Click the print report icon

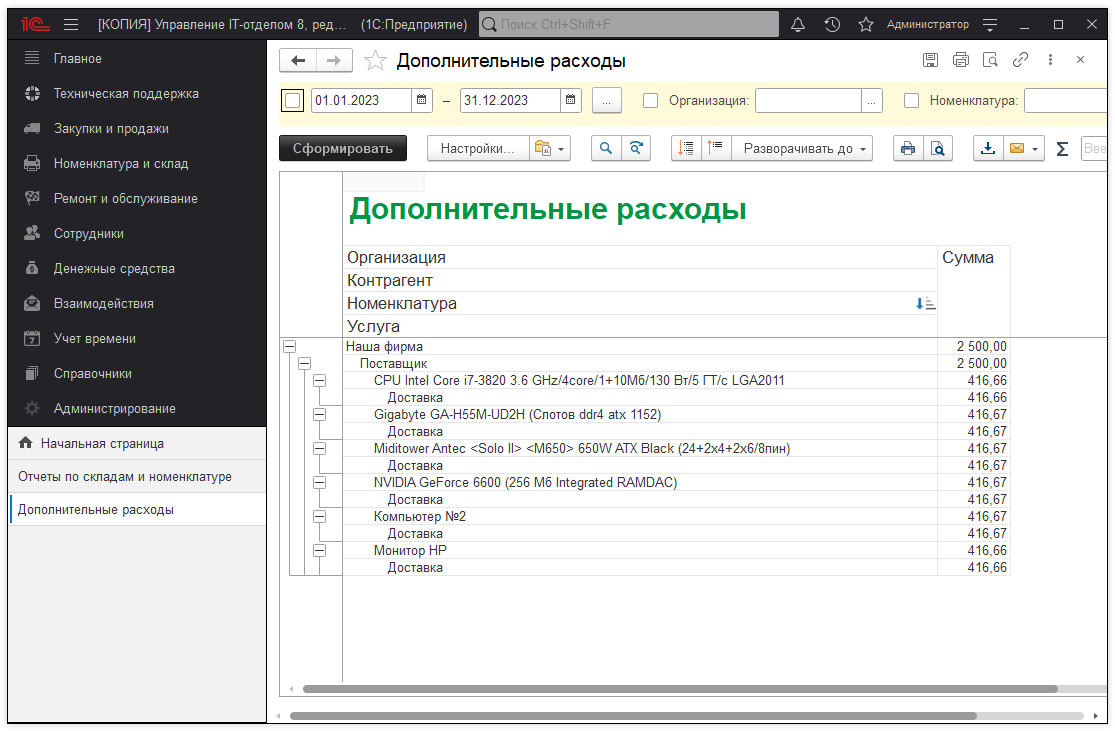(908, 148)
